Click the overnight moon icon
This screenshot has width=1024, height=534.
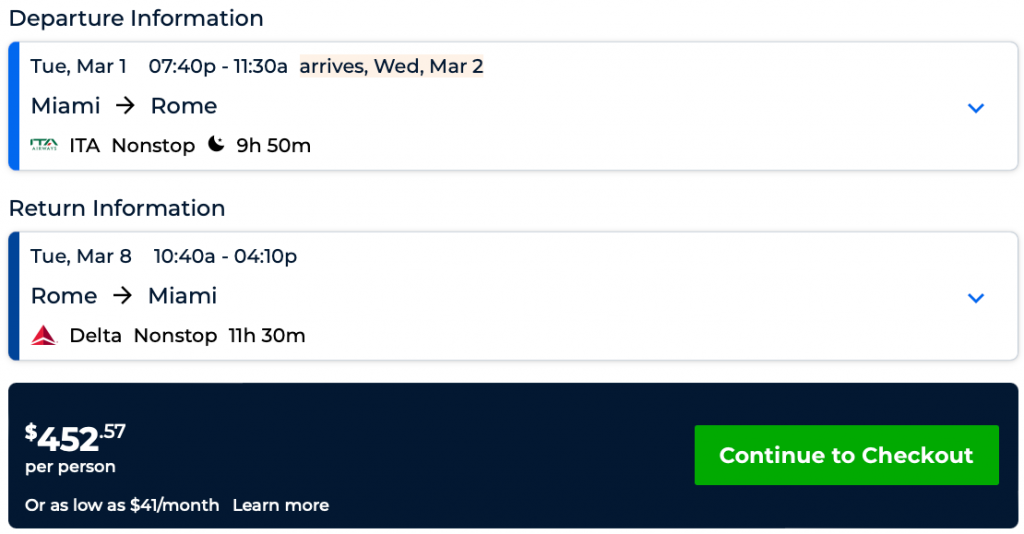[x=216, y=145]
